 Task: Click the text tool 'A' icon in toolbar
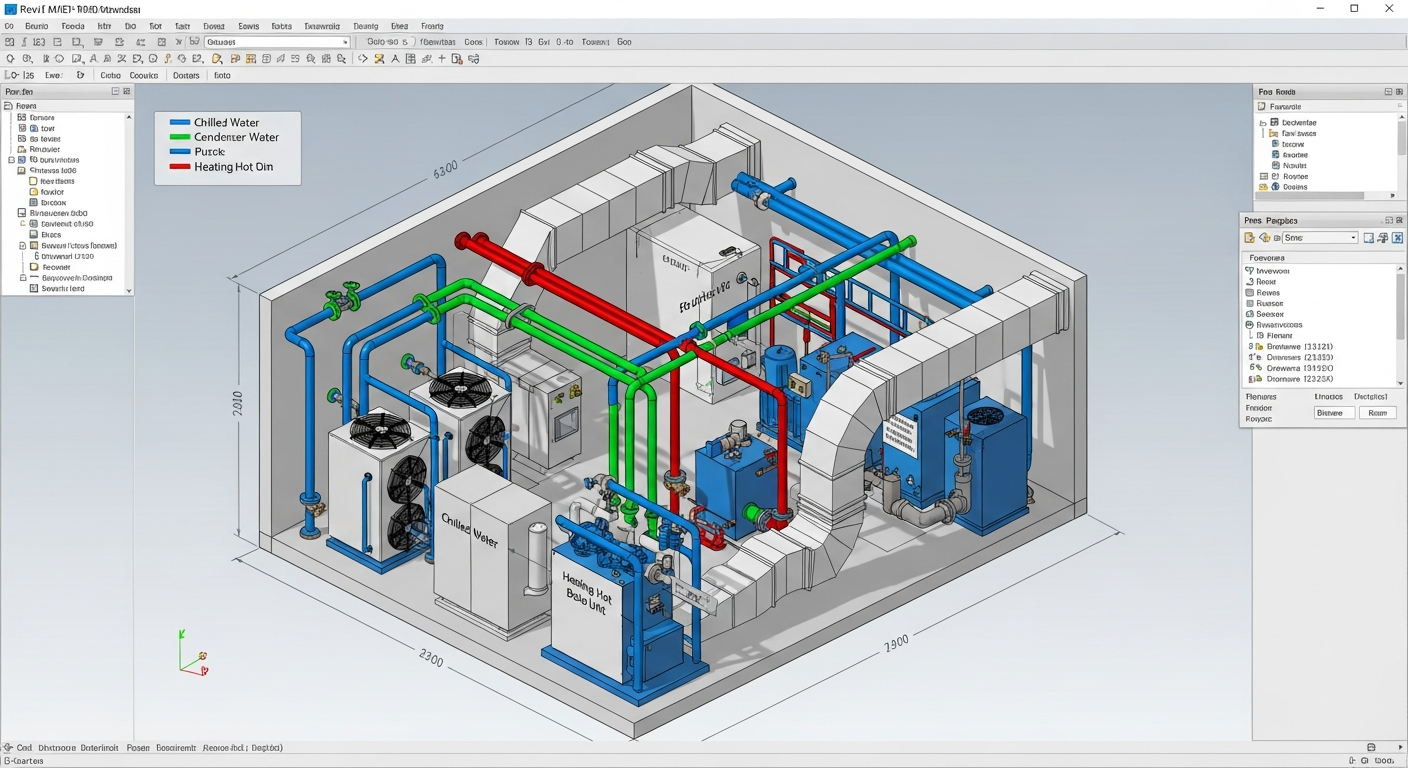pyautogui.click(x=395, y=59)
